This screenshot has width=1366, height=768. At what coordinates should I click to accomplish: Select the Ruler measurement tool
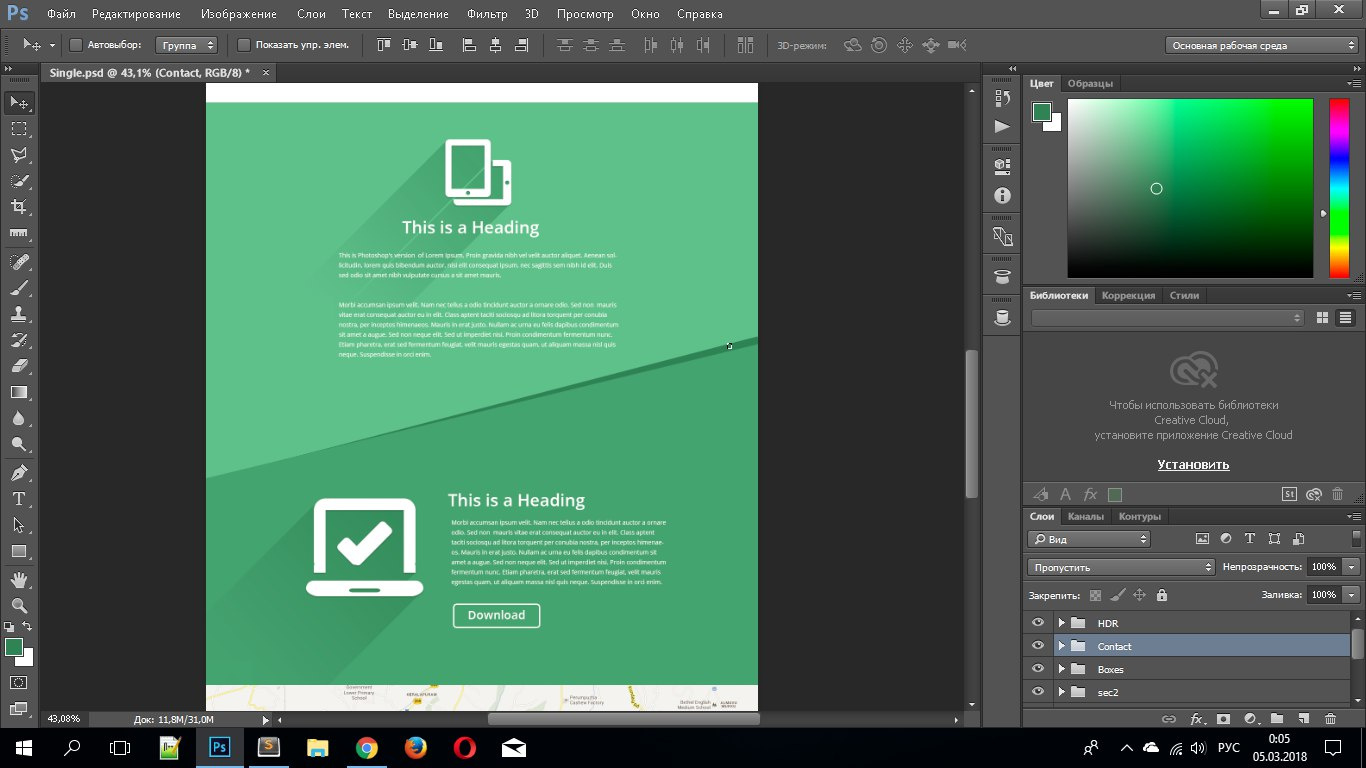[x=19, y=233]
